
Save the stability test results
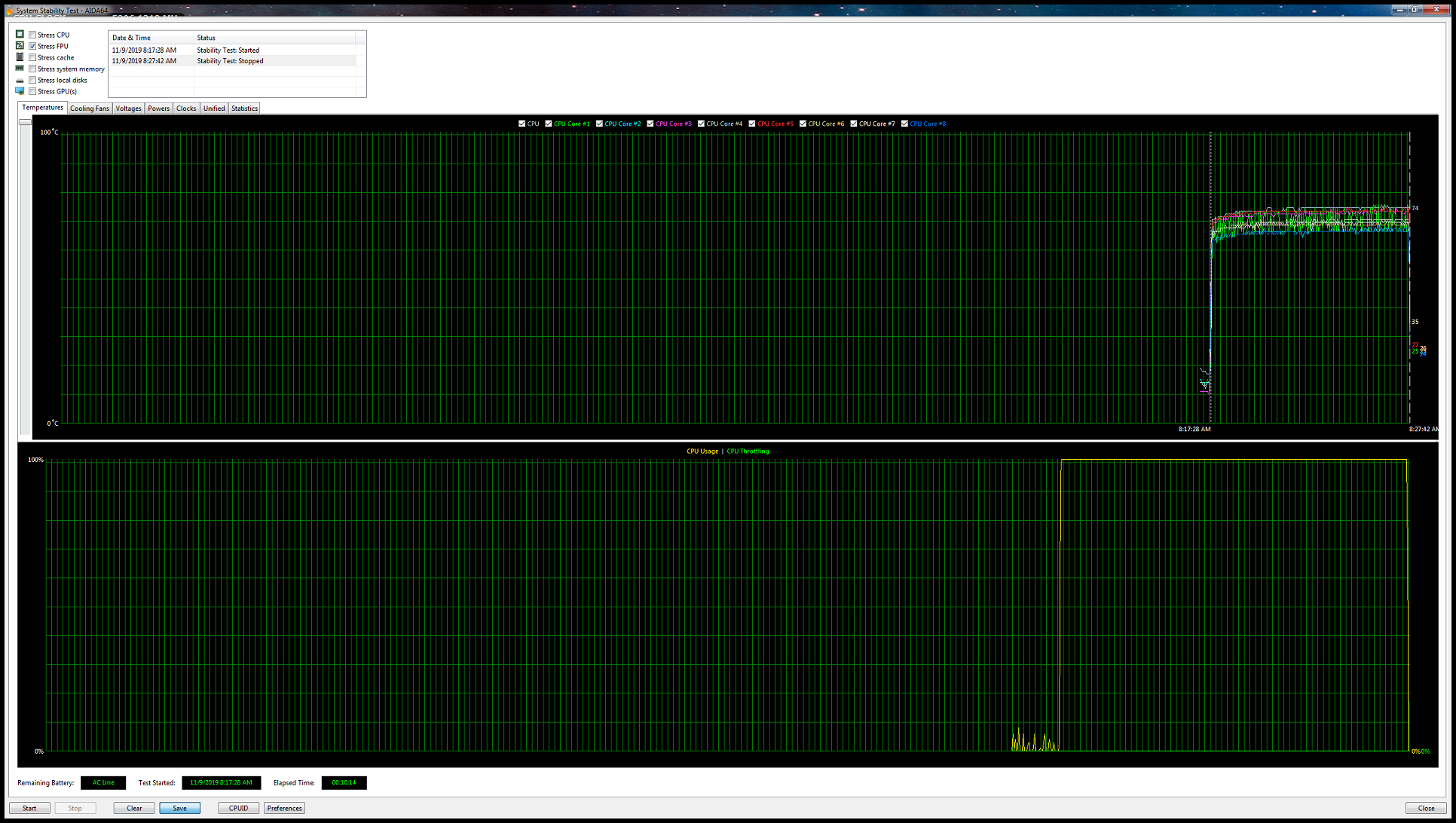tap(180, 808)
